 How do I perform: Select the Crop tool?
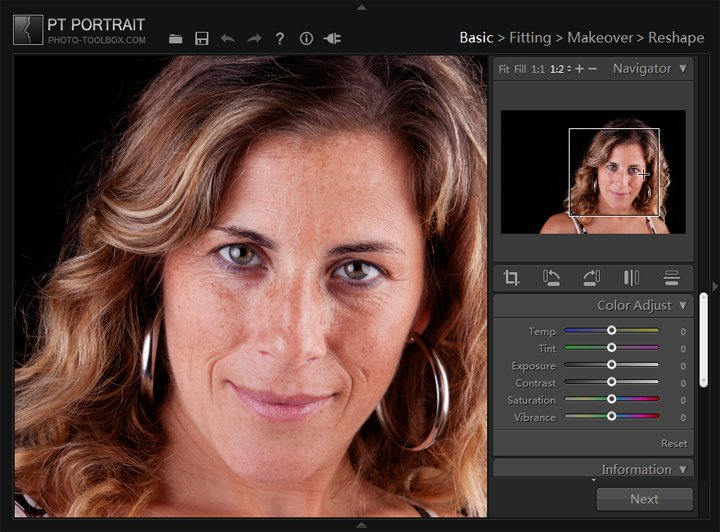(512, 277)
